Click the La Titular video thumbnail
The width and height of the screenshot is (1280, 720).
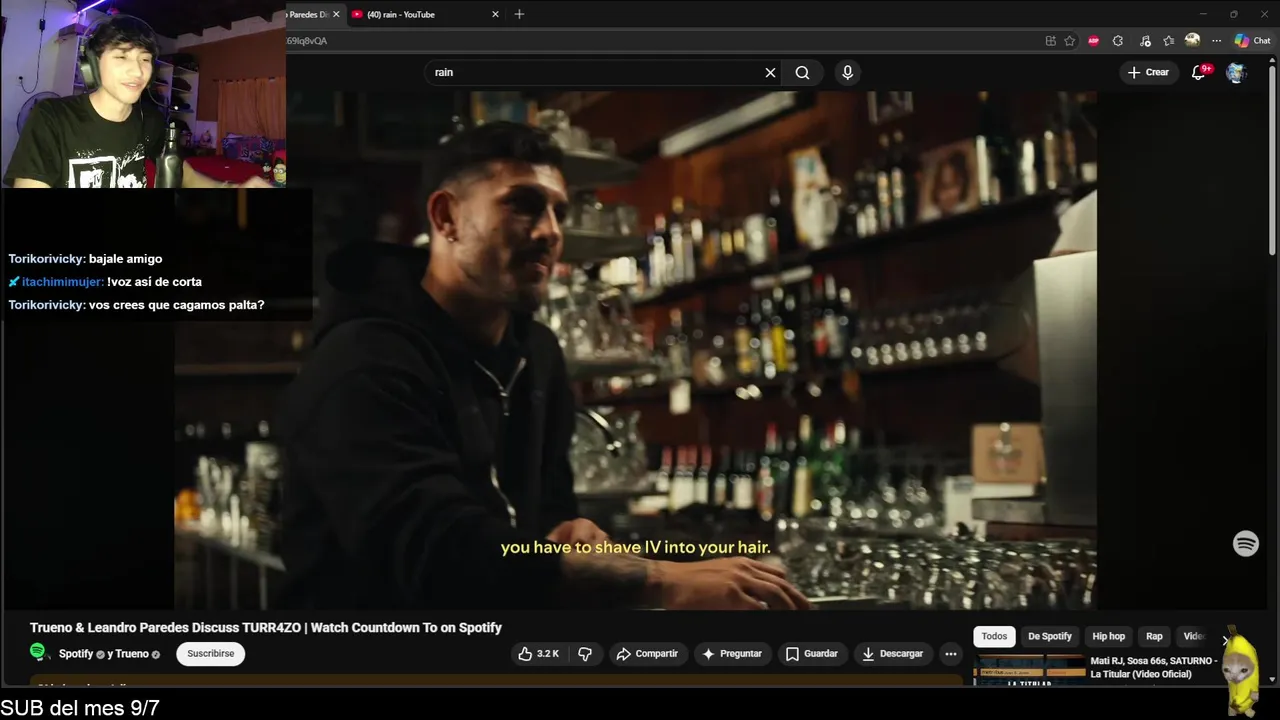coord(1029,668)
